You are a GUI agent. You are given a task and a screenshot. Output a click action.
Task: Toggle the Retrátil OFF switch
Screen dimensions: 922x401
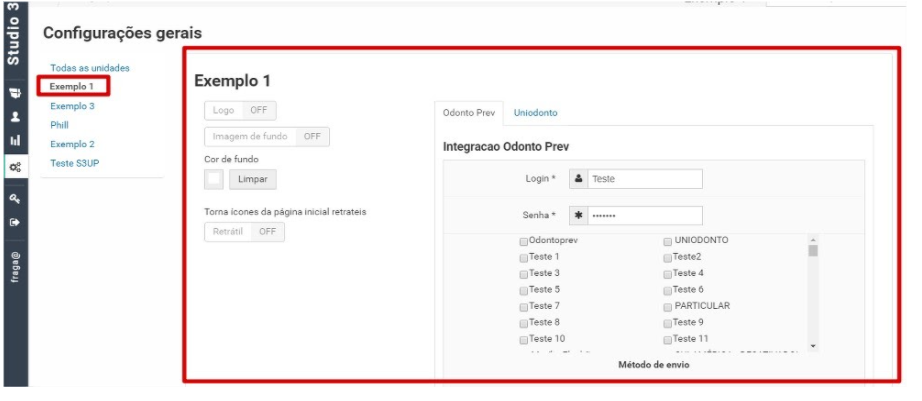click(x=244, y=232)
